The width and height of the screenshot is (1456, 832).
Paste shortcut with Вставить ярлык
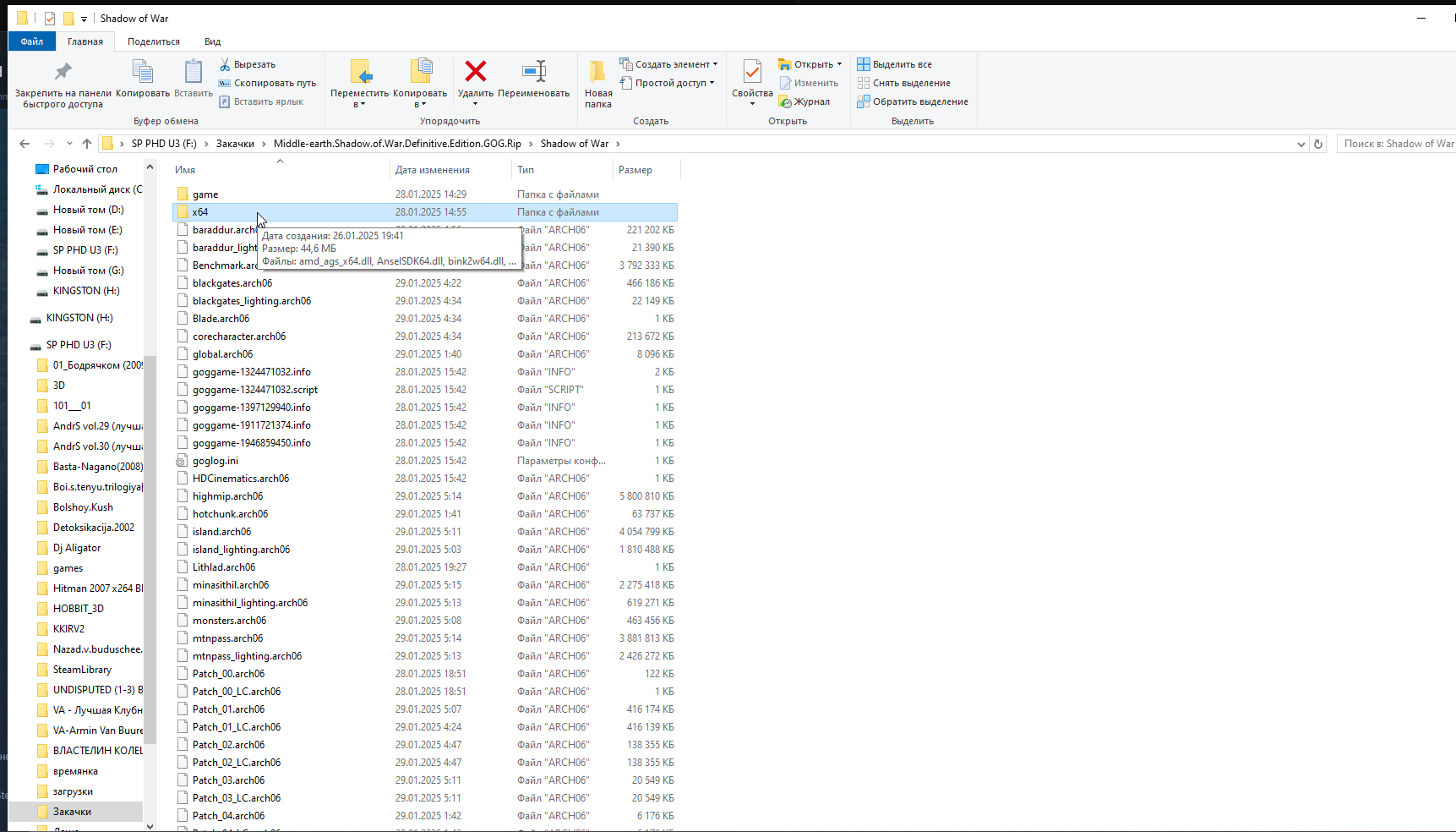pos(261,101)
